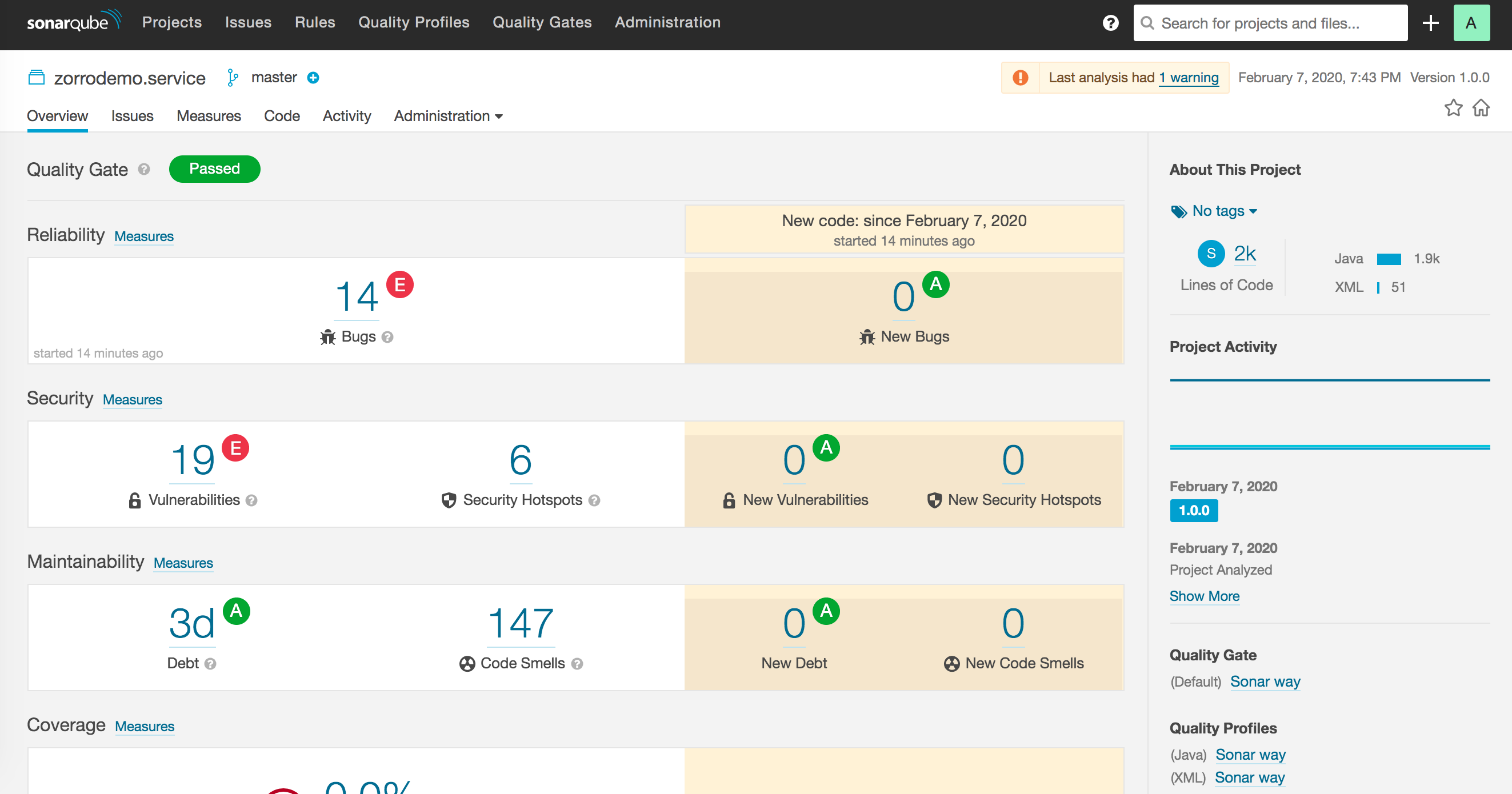Click the green A rating beside 3d Debt
1512x794 pixels.
tap(237, 611)
